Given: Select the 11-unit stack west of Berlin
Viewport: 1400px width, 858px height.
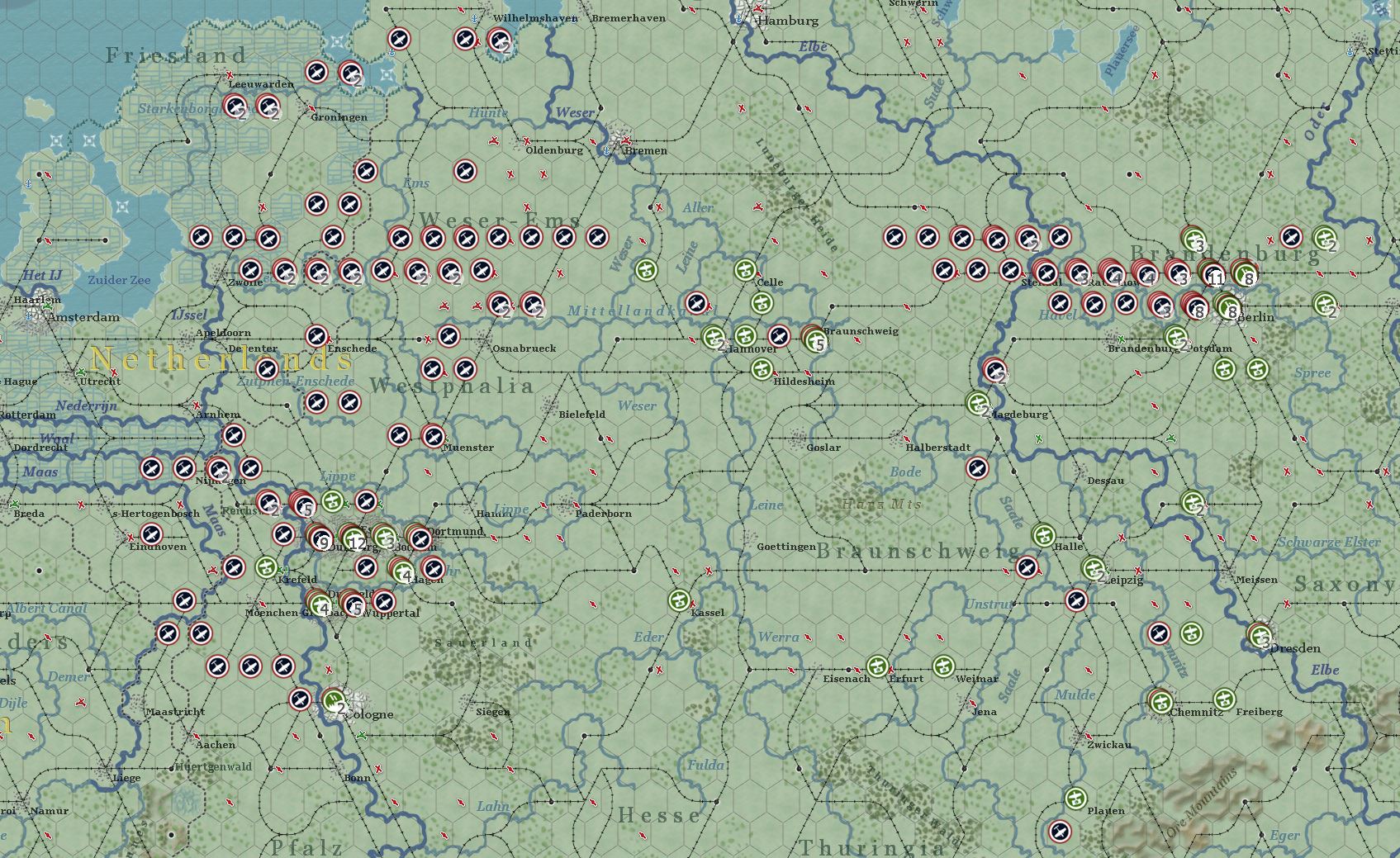Looking at the screenshot, I should coord(1211,273).
